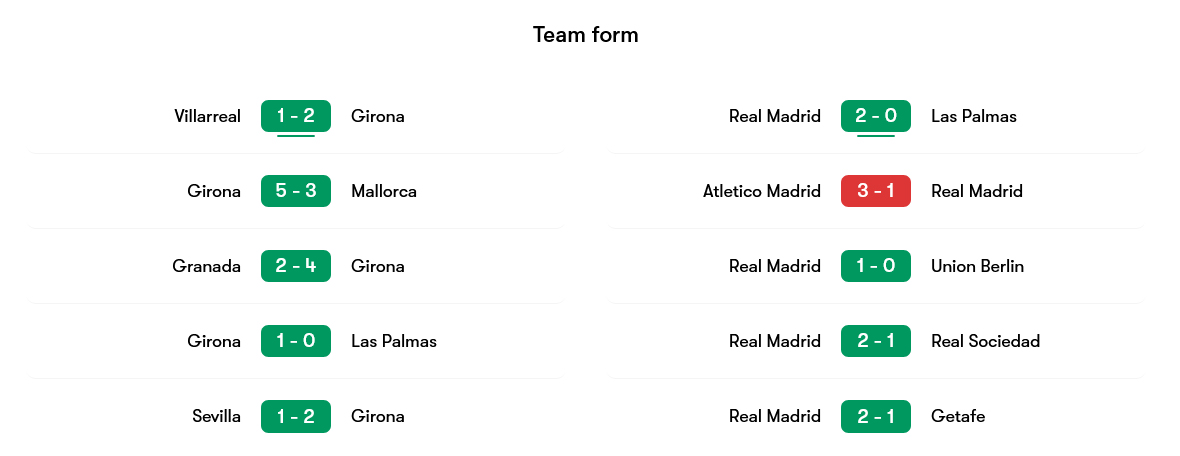Select the red 3-1 Atletico Madrid score

[876, 191]
